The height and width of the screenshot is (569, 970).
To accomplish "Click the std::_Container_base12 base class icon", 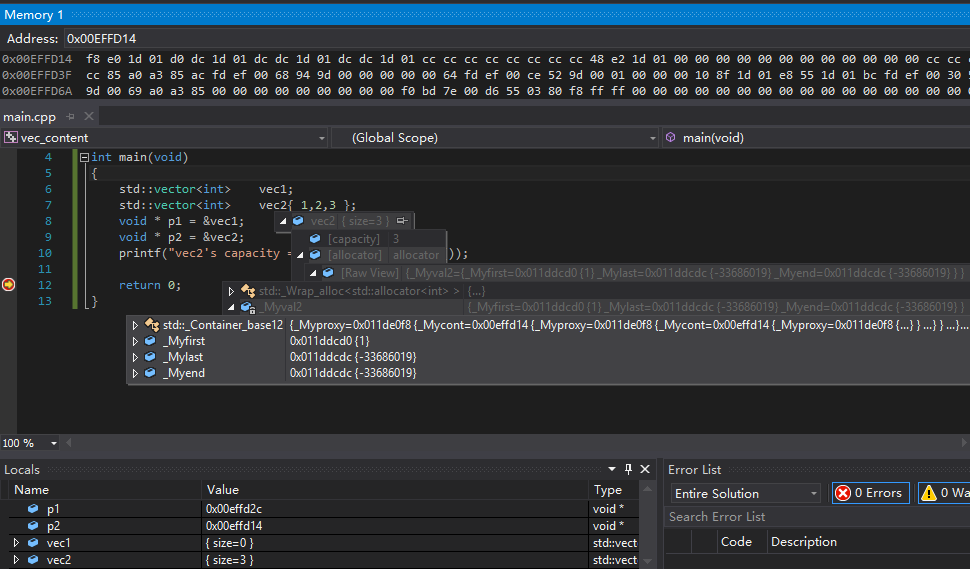I will (152, 324).
